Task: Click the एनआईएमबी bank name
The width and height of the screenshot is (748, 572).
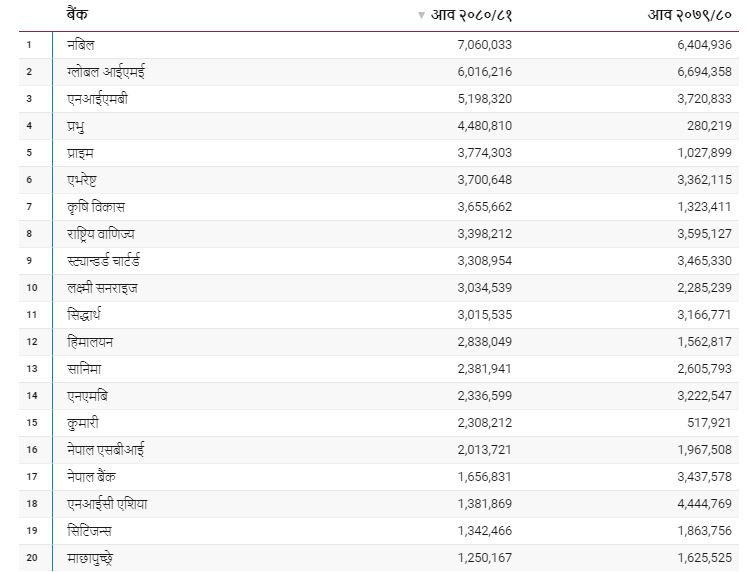Action: point(97,99)
